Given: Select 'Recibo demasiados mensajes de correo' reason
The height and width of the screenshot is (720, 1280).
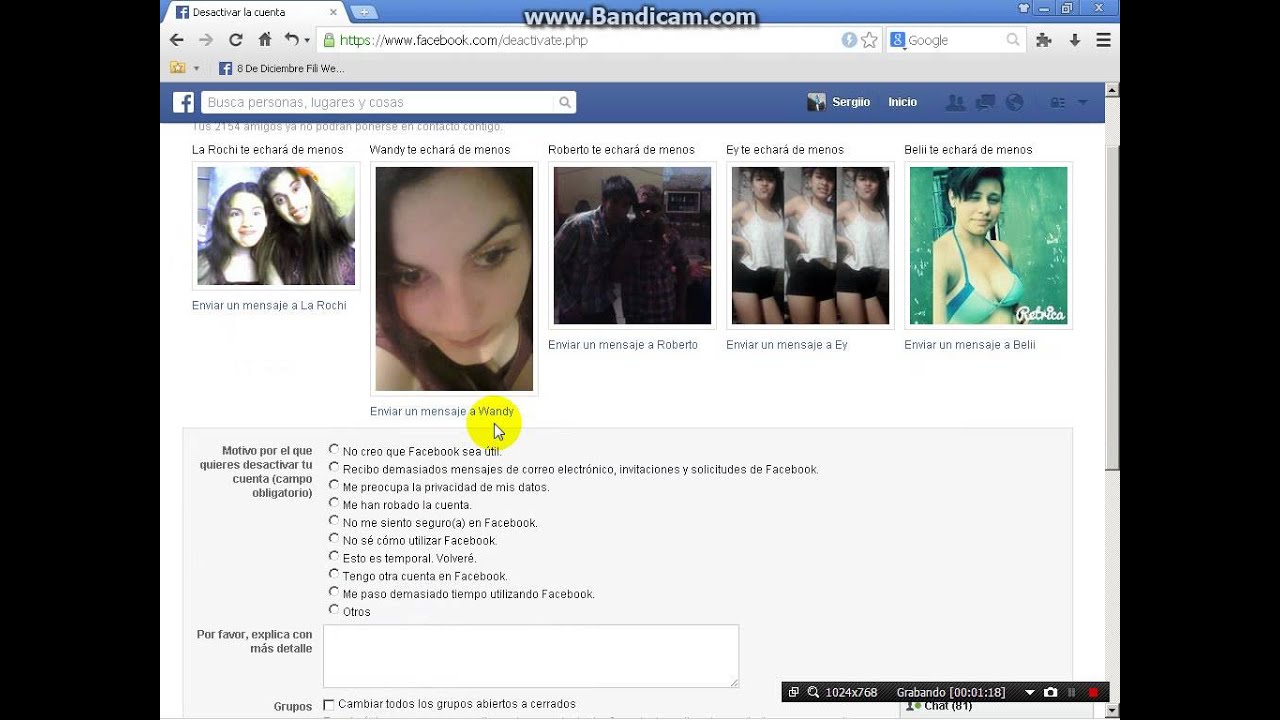Looking at the screenshot, I should (x=334, y=467).
